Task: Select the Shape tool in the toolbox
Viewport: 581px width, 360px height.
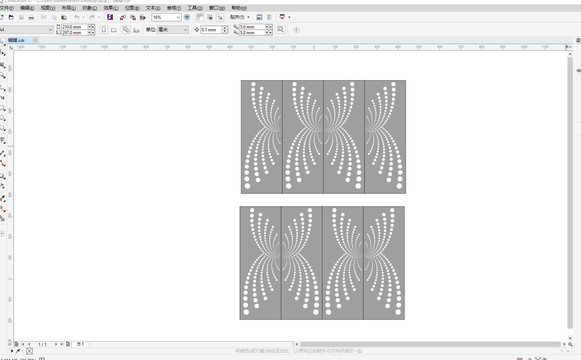Action: click(x=2, y=53)
